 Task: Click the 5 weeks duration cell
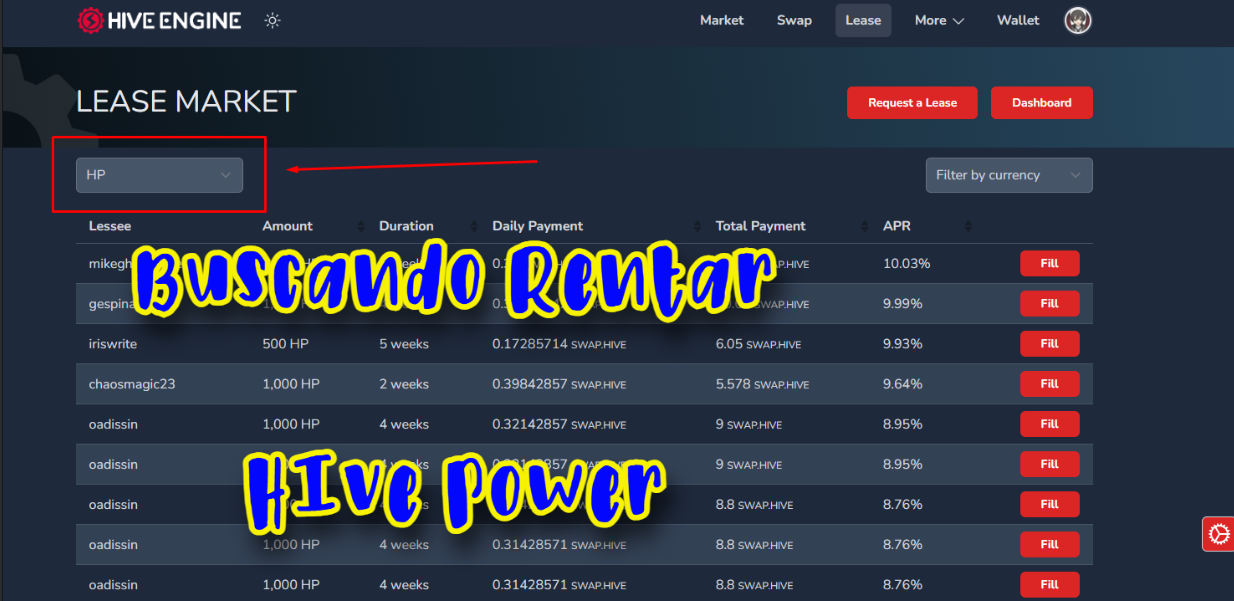(404, 344)
